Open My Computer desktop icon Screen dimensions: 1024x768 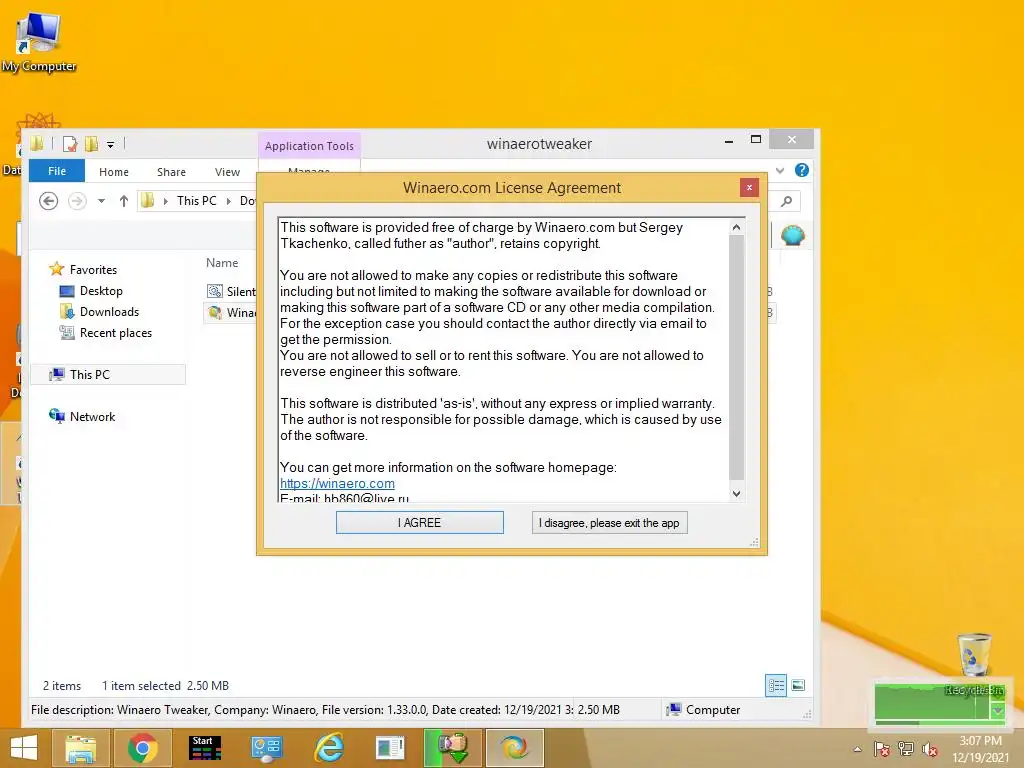pos(39,41)
